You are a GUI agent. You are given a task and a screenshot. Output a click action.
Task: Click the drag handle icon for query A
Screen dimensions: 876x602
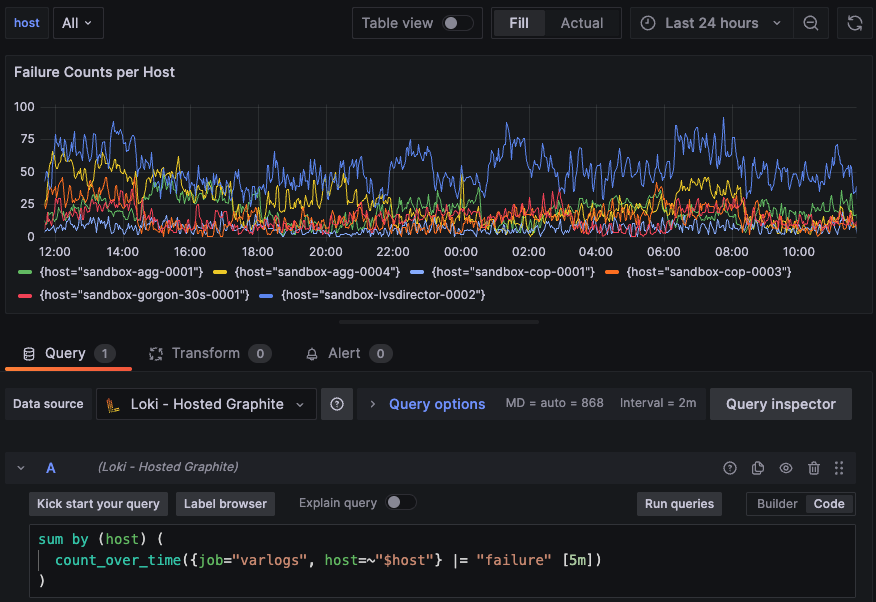click(x=839, y=468)
